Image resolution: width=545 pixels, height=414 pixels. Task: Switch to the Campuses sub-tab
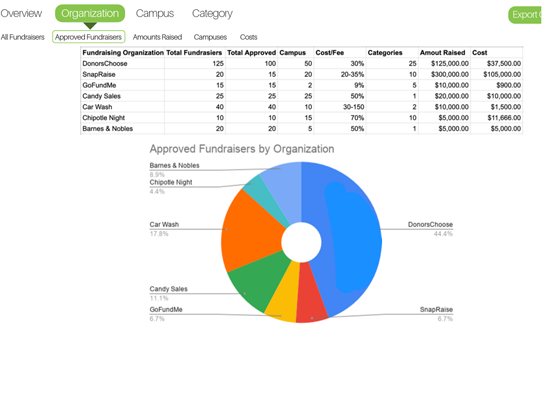coord(210,37)
